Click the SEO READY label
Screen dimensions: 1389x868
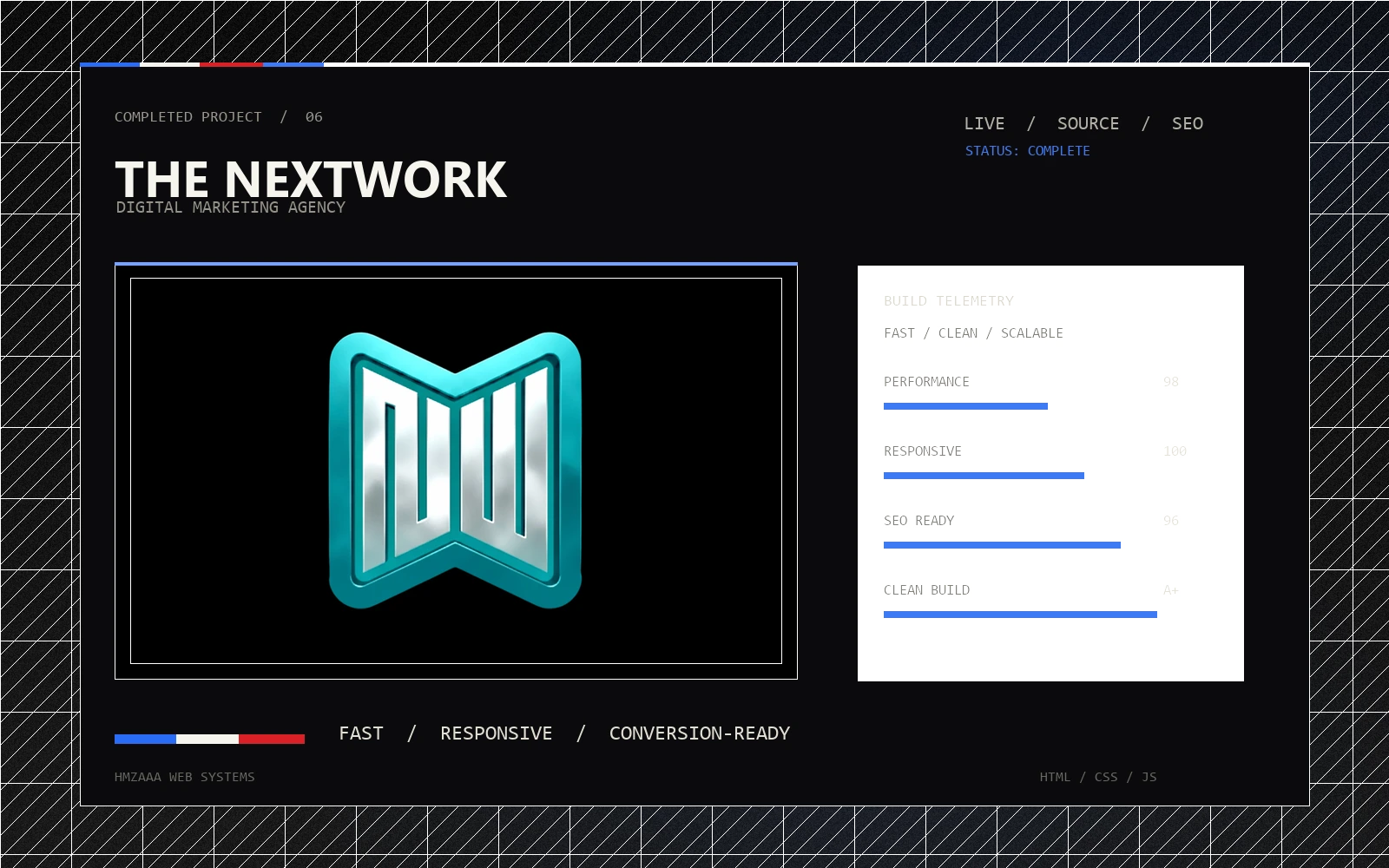pyautogui.click(x=918, y=521)
